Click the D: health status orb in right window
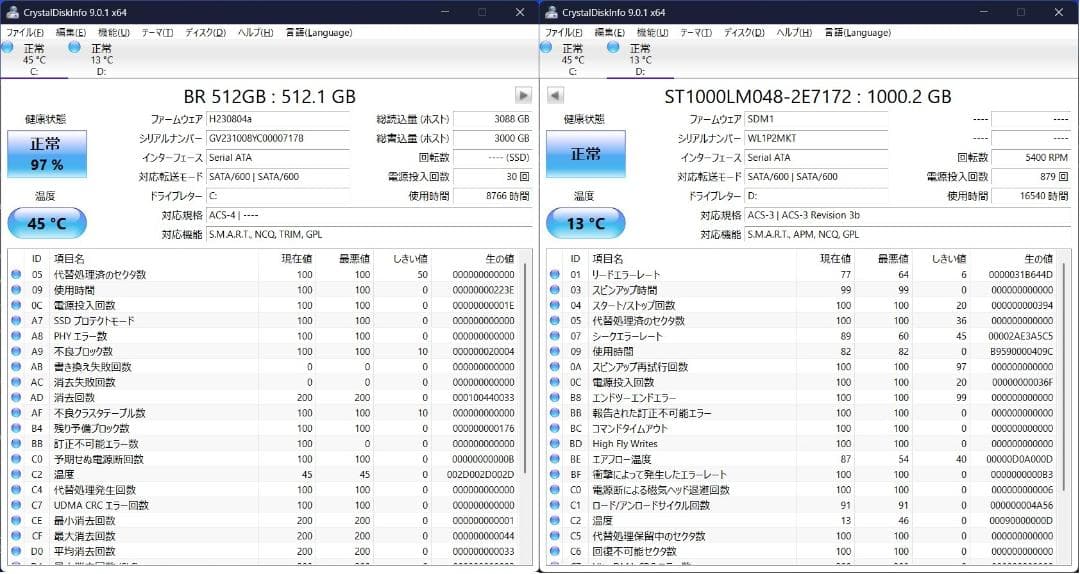The width and height of the screenshot is (1080, 574). (613, 48)
